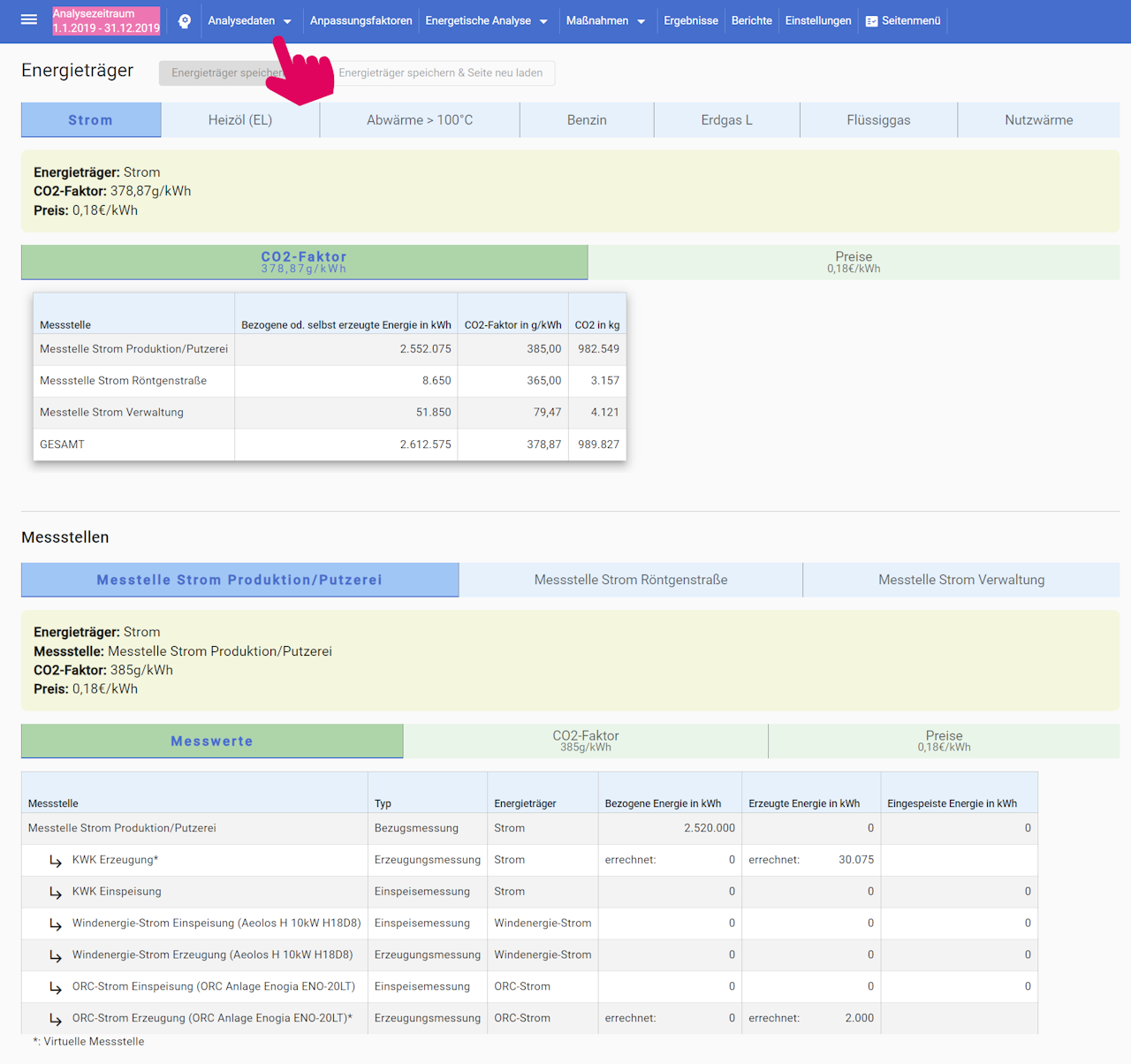This screenshot has height=1064, width=1131.
Task: Open the Messstelle Strom Röntgenstraße tab
Action: 631,581
